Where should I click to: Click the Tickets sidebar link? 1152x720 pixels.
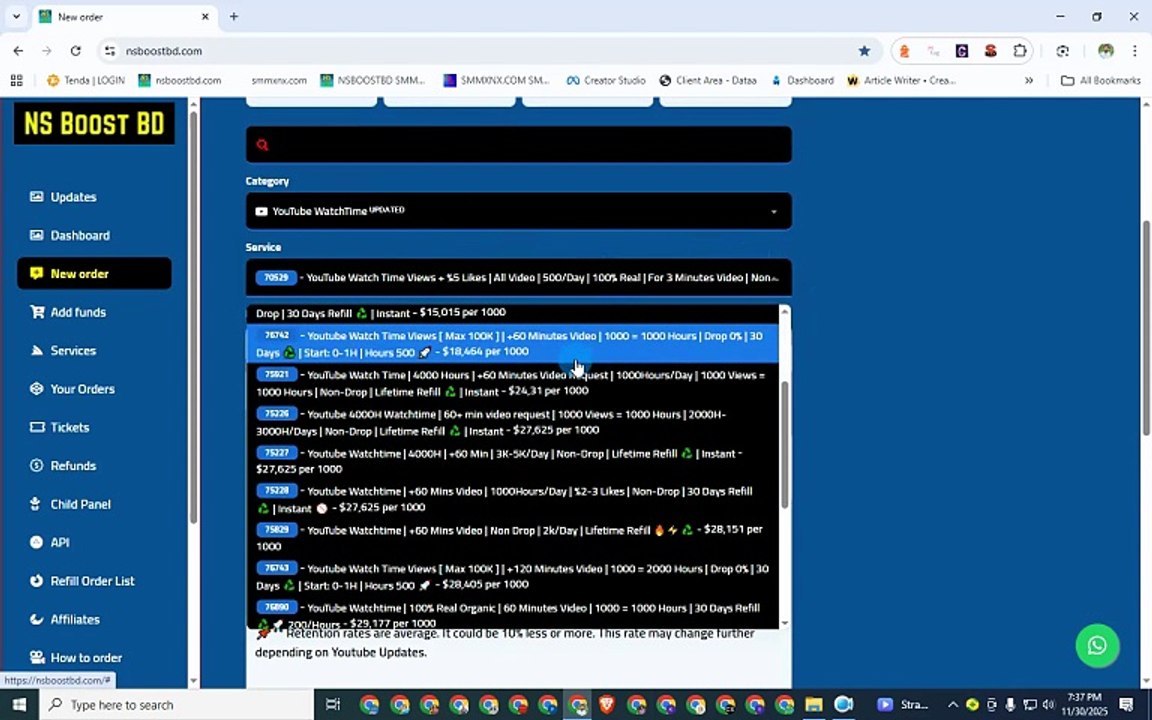pos(70,427)
